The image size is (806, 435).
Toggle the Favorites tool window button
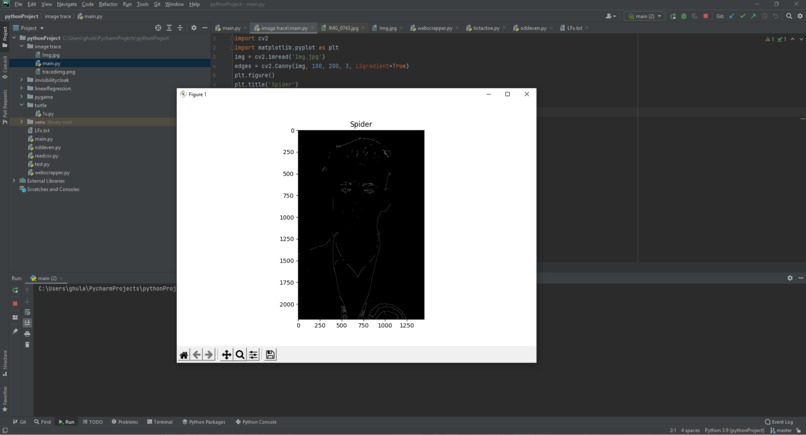click(5, 399)
